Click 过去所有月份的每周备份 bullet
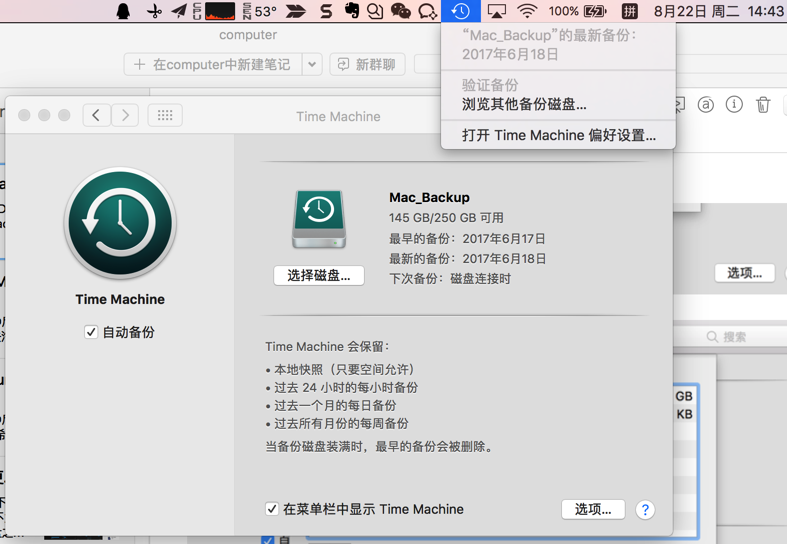This screenshot has width=787, height=544. pos(337,424)
